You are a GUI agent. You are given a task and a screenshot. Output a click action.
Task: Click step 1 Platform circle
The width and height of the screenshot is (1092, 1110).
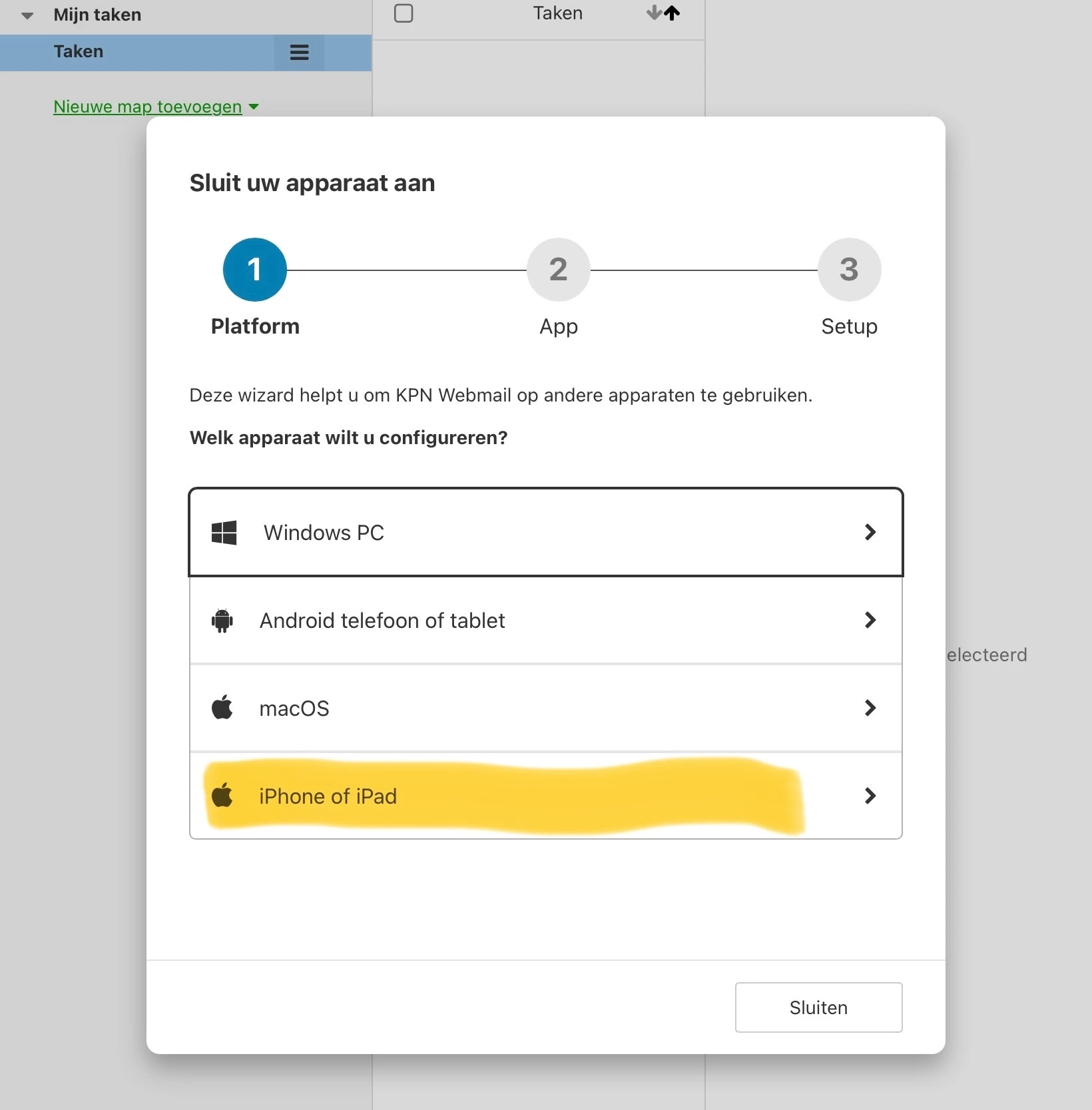tap(255, 270)
